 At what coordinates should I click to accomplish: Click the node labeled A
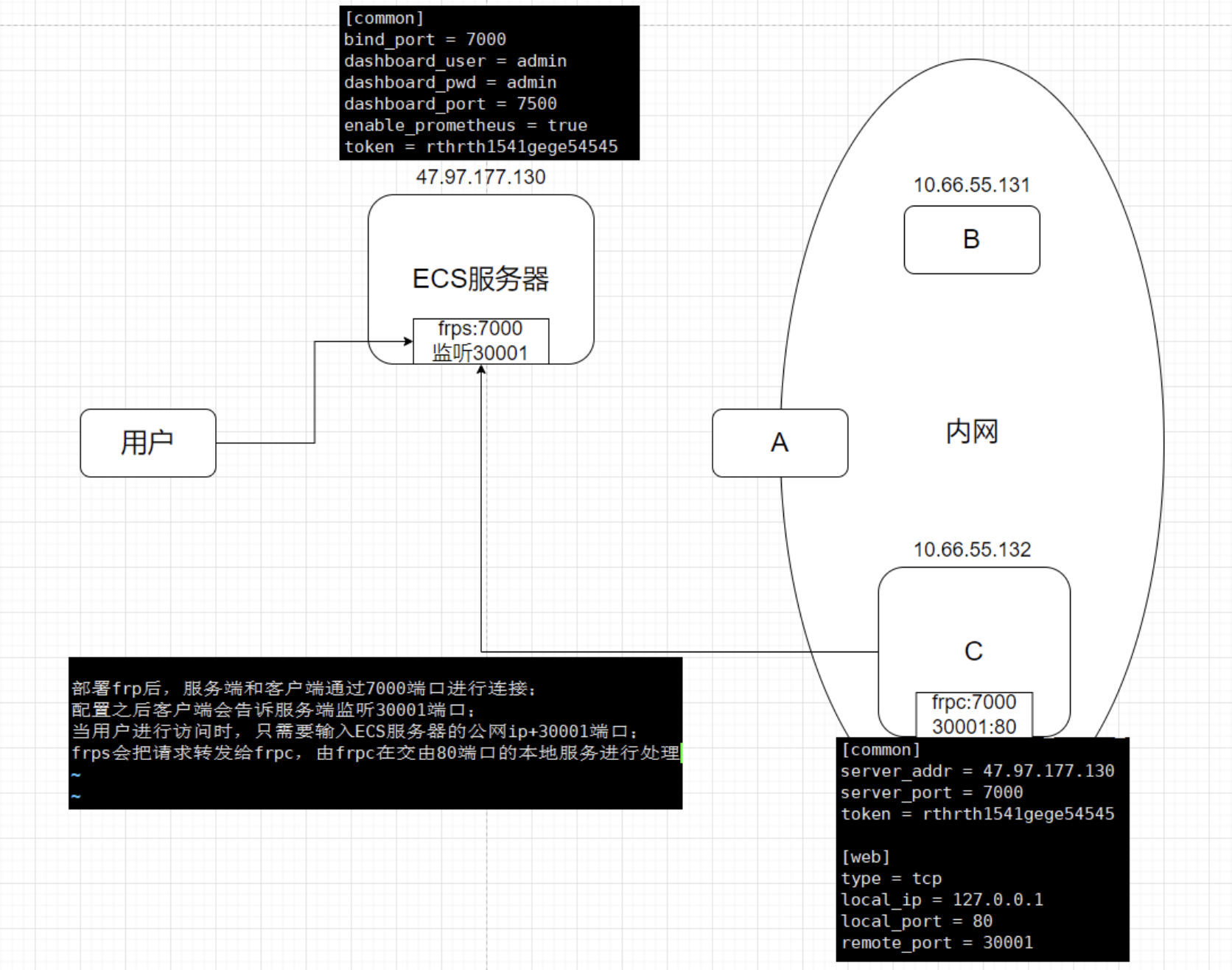pyautogui.click(x=780, y=443)
